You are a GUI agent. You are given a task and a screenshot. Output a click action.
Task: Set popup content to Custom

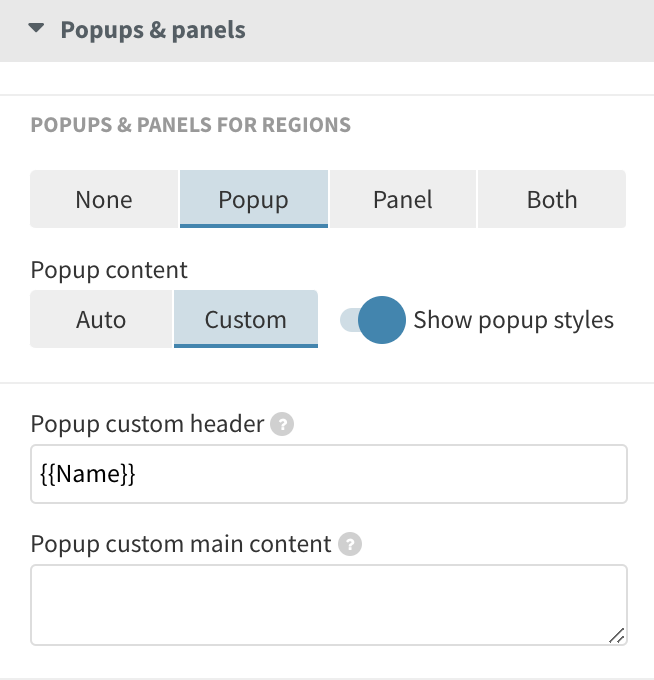point(246,320)
